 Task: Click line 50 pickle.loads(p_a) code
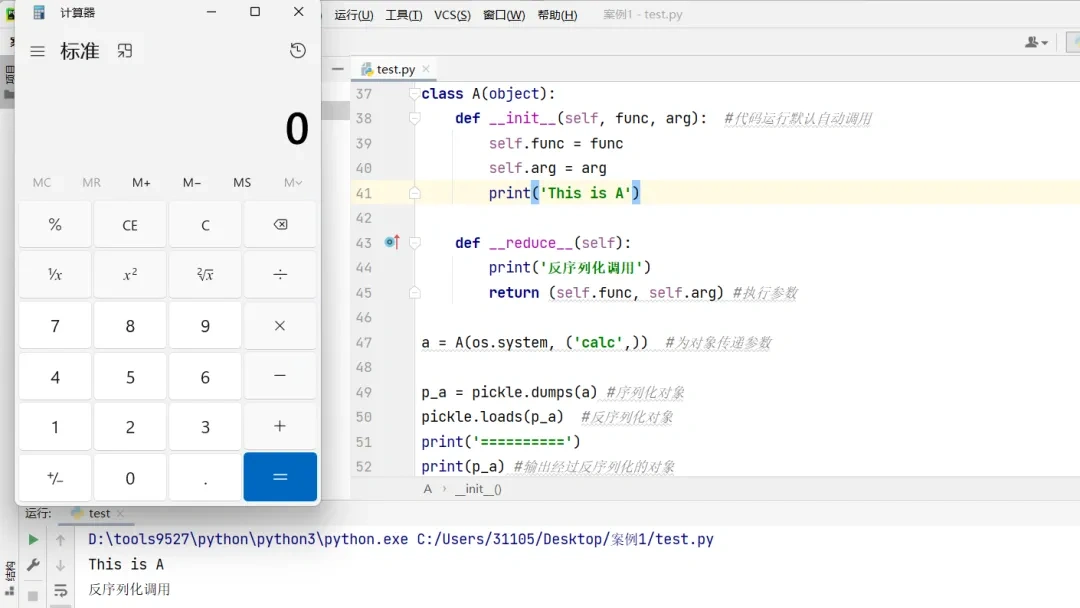pos(492,417)
